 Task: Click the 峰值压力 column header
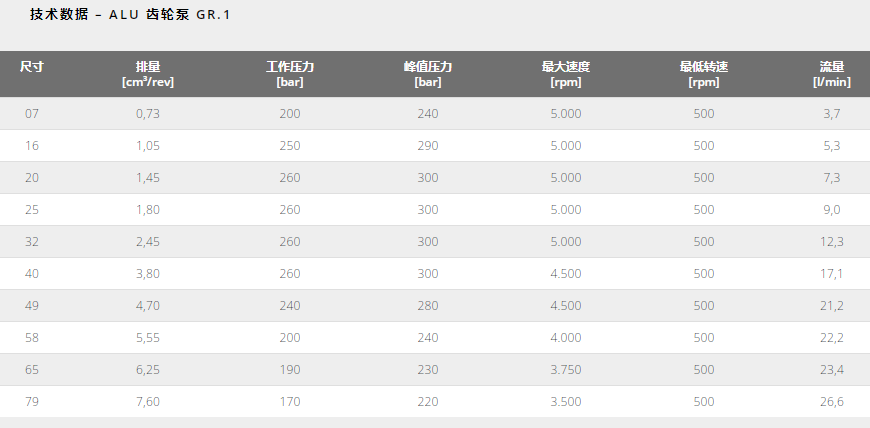428,74
